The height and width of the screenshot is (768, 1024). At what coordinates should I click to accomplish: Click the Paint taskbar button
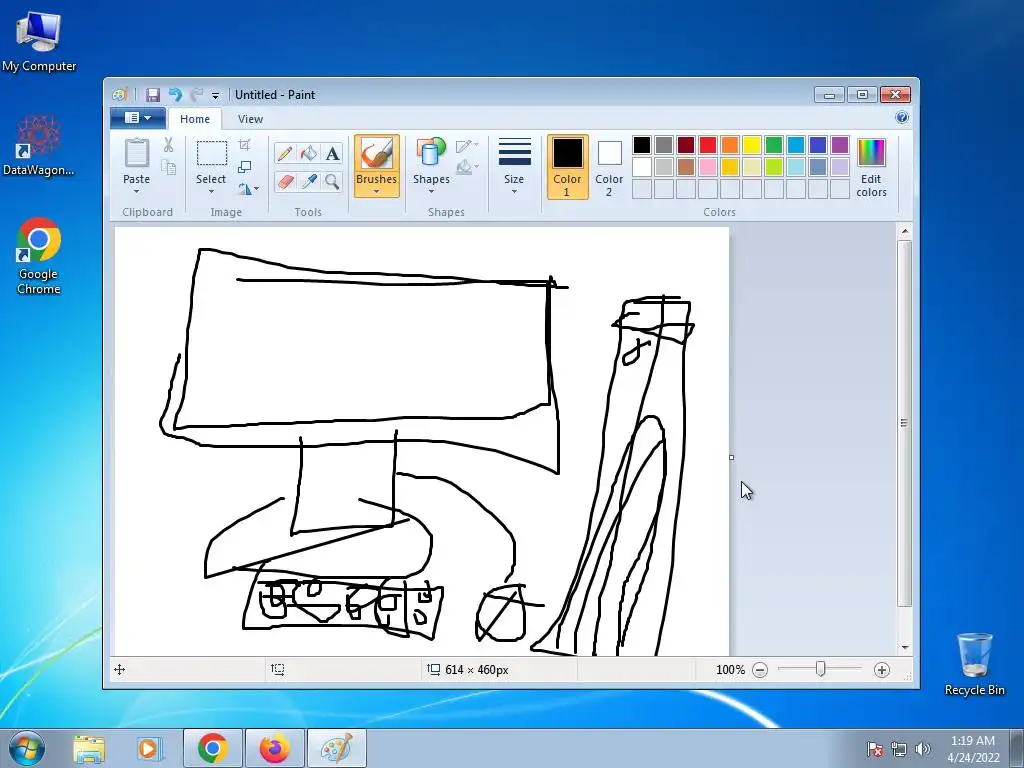click(x=336, y=748)
